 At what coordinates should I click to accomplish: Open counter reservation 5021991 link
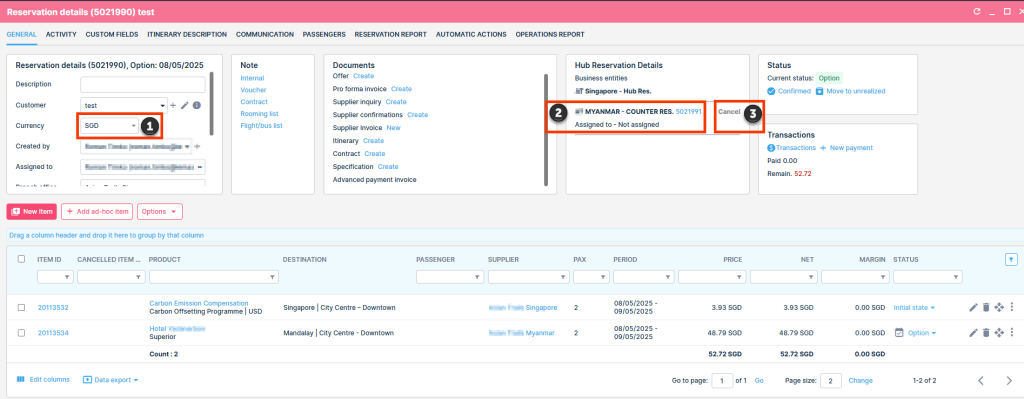pos(688,112)
